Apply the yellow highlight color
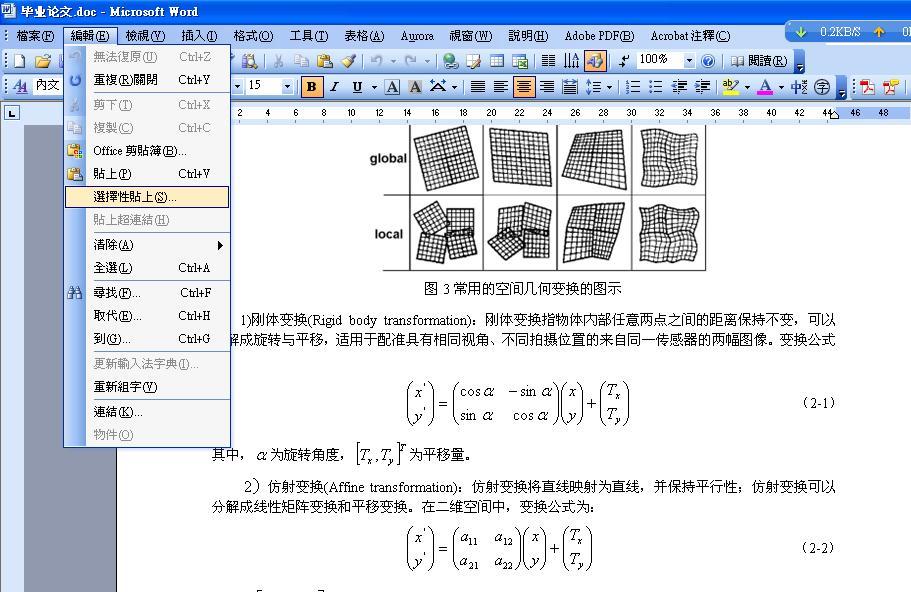The image size is (911, 592). [730, 87]
